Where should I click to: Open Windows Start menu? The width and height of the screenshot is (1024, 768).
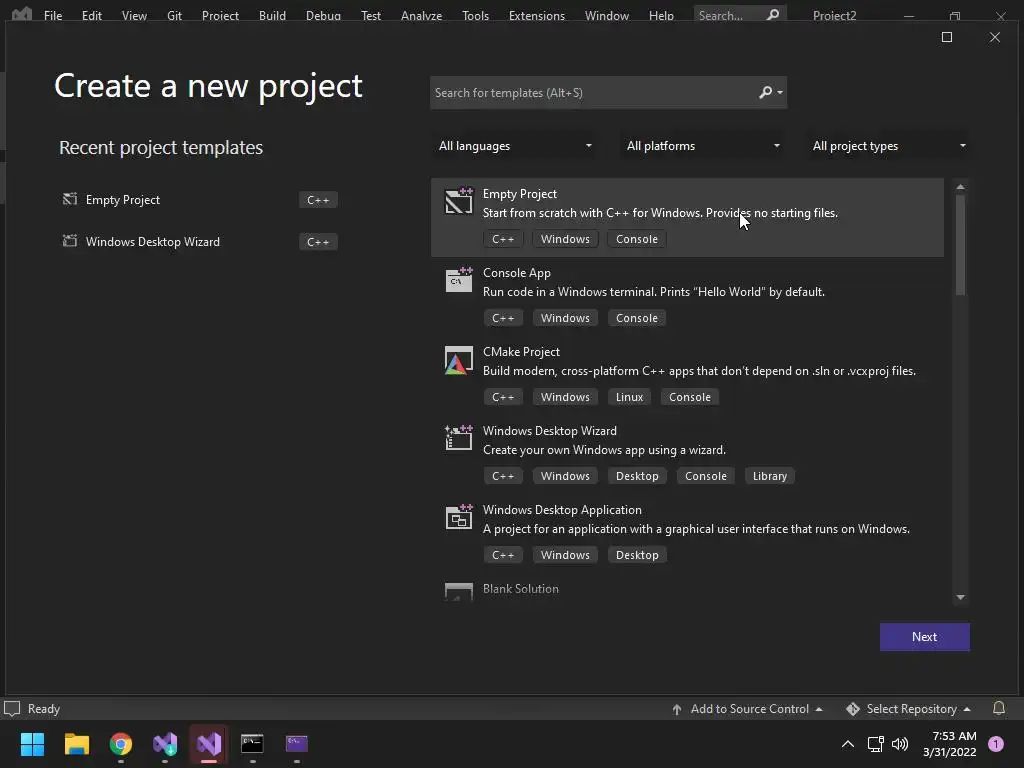pos(32,744)
